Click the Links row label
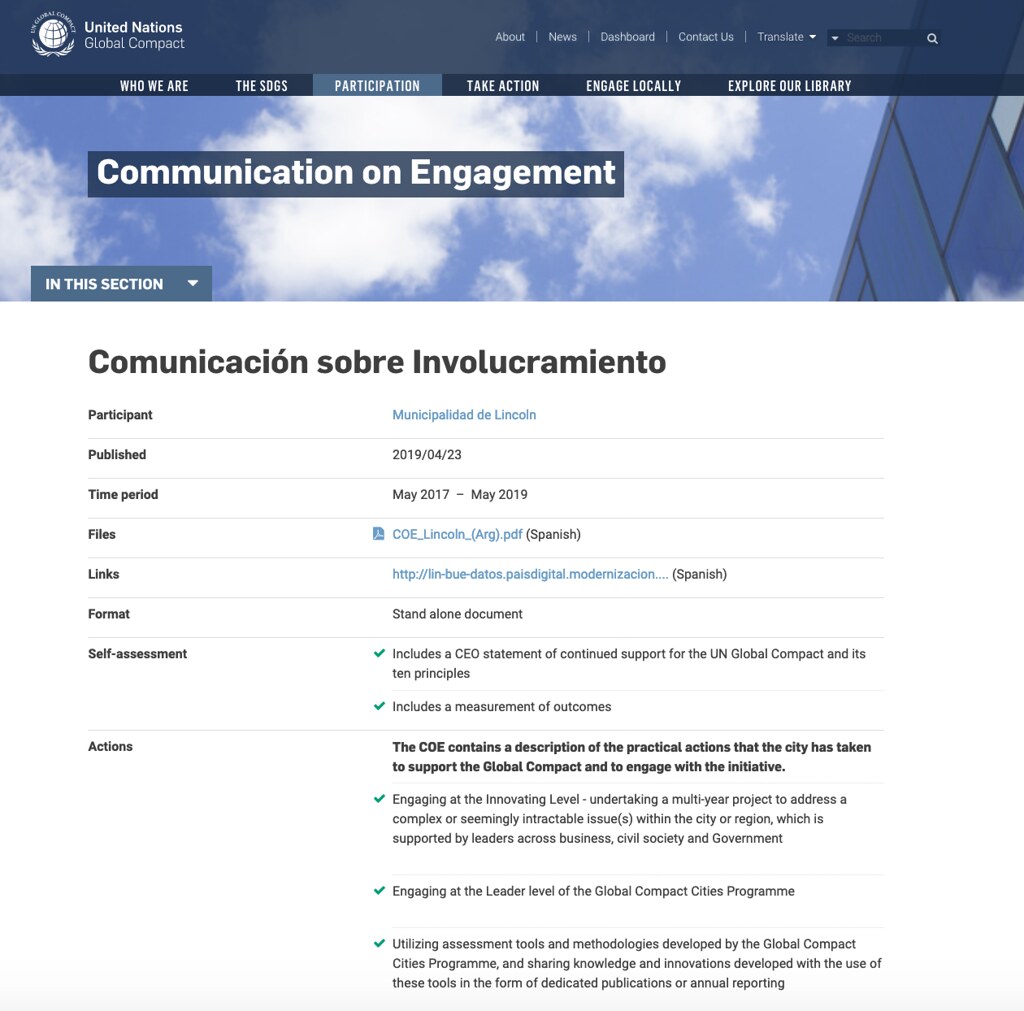This screenshot has width=1024, height=1011. (x=104, y=574)
